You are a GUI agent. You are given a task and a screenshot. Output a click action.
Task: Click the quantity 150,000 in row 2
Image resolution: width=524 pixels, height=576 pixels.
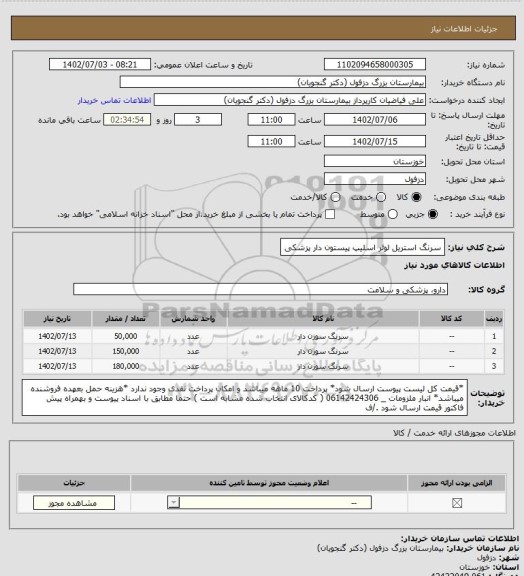[126, 351]
